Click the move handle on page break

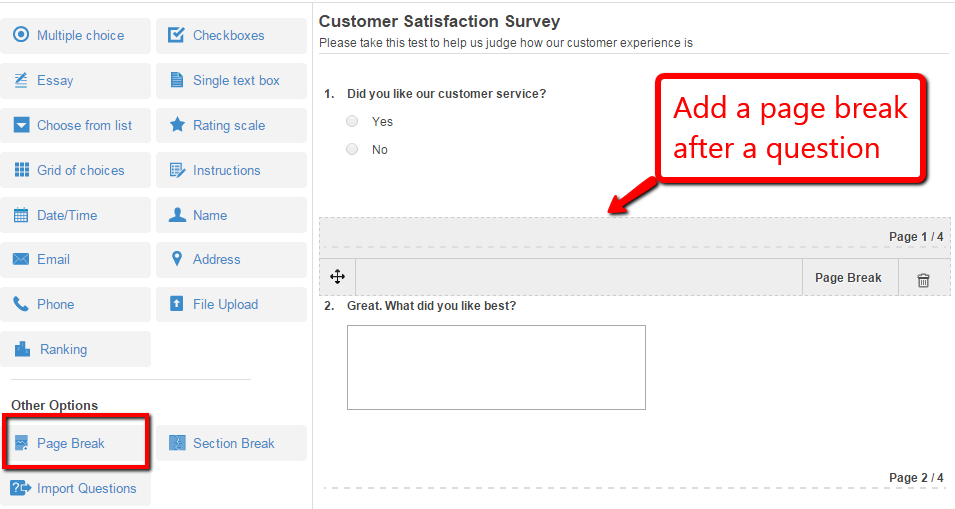click(x=338, y=277)
